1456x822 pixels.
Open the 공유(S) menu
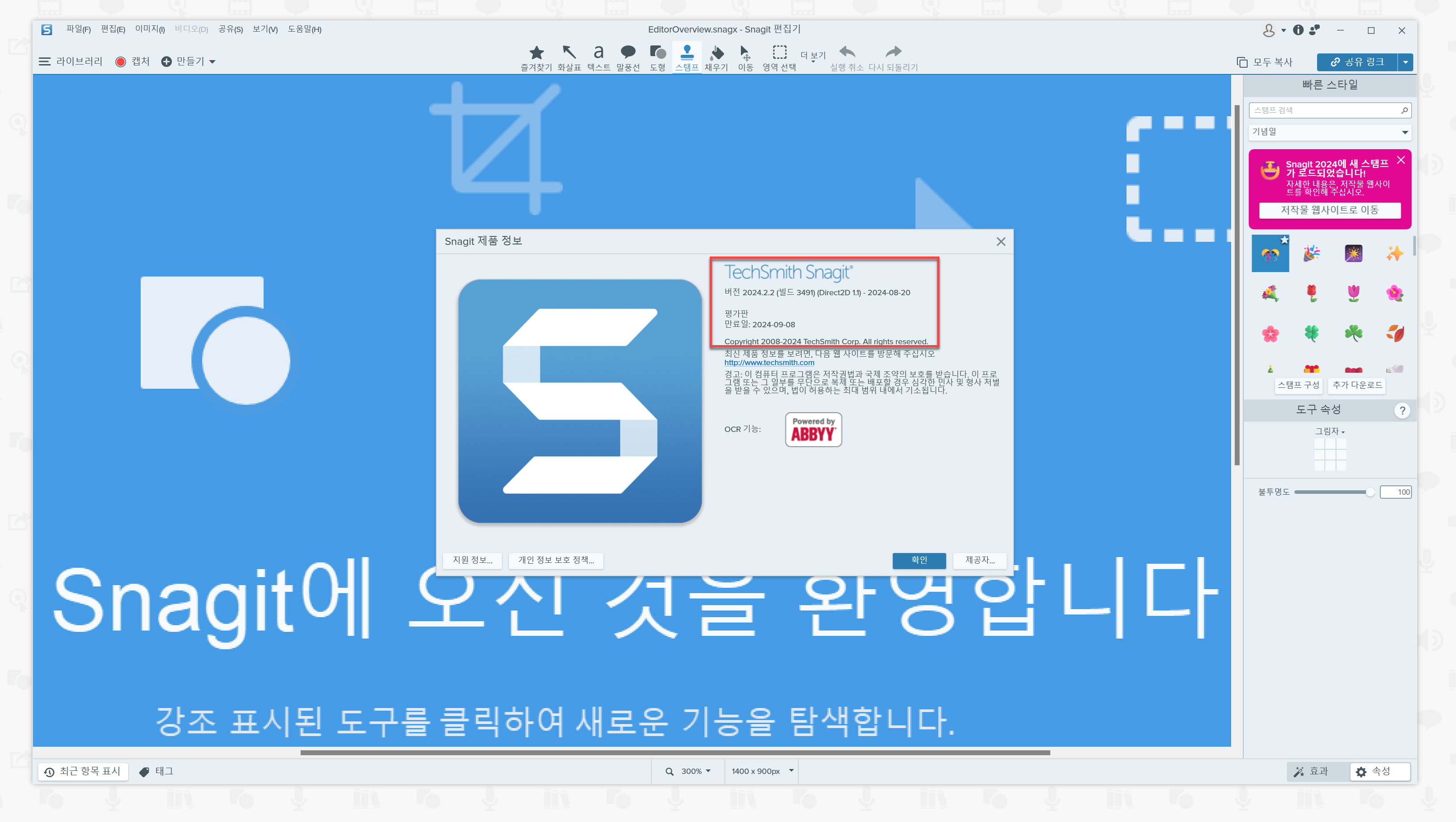(x=231, y=29)
